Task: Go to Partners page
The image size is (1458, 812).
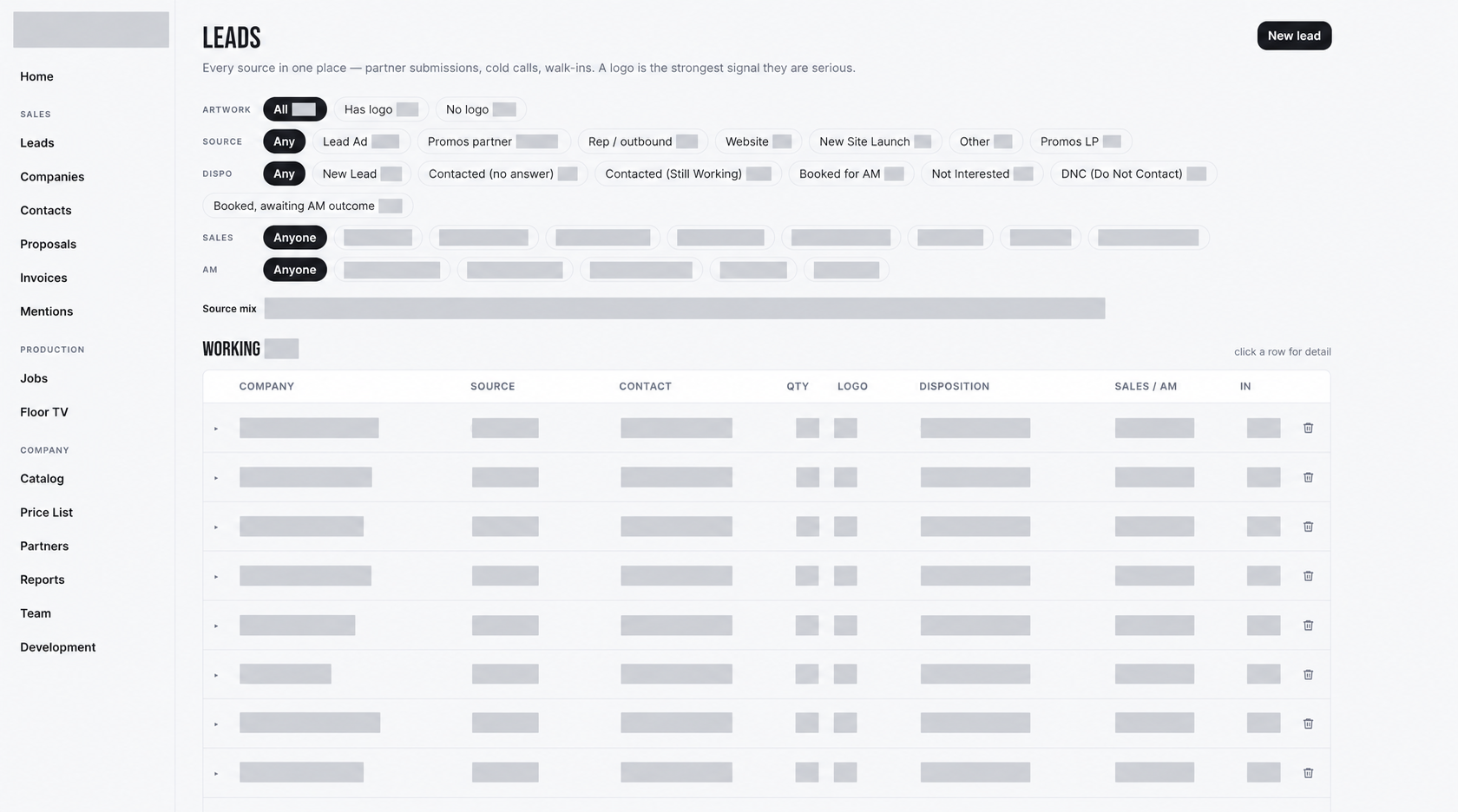Action: pyautogui.click(x=44, y=547)
